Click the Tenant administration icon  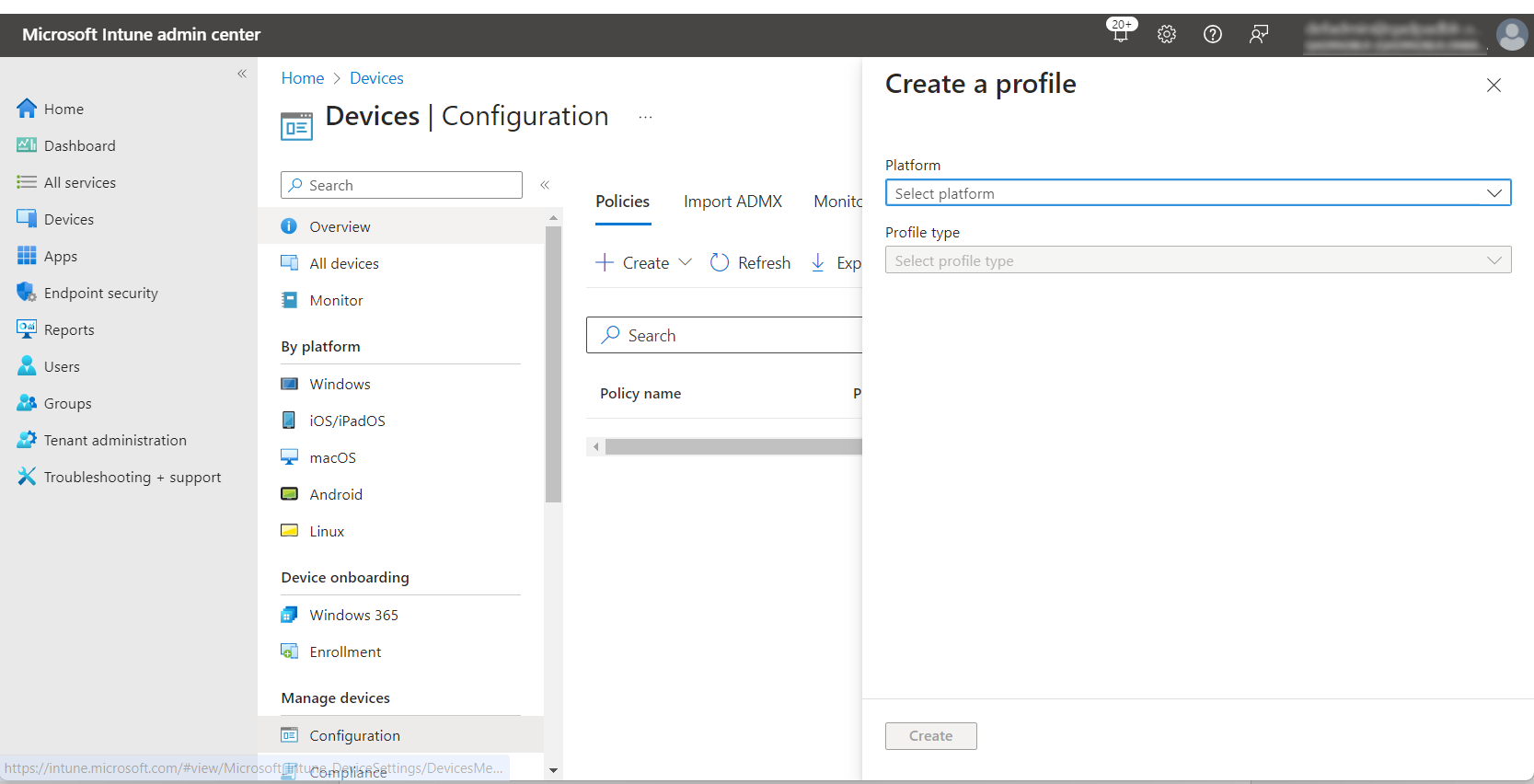click(27, 440)
